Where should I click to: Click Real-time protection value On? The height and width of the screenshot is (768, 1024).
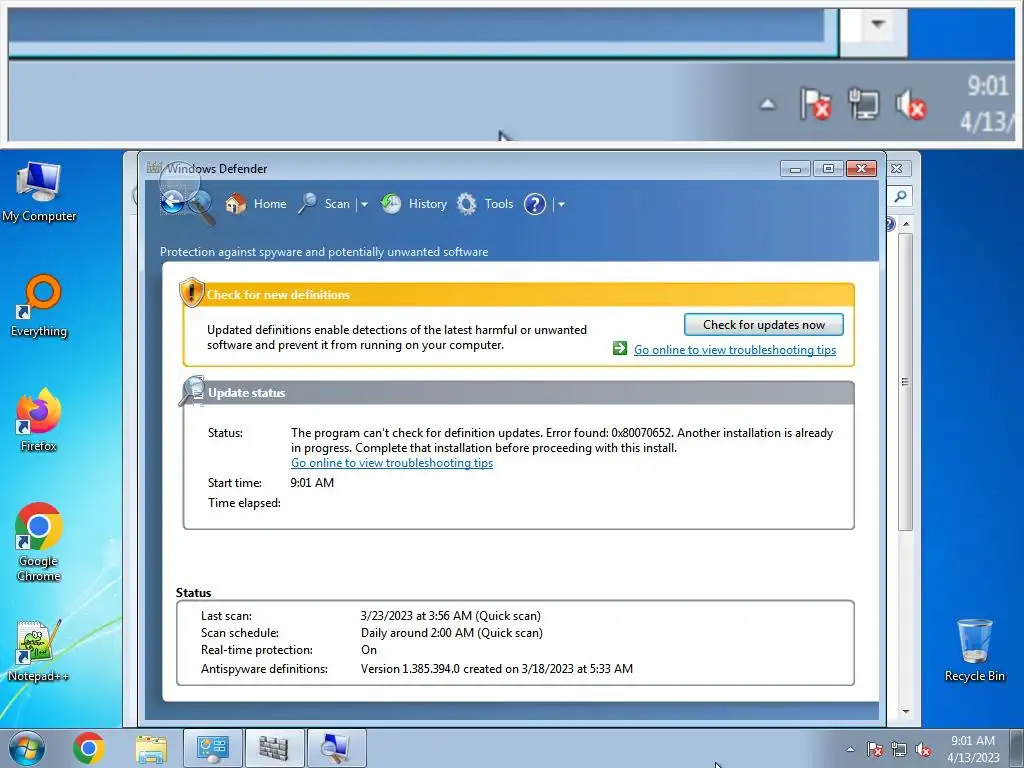tap(369, 650)
